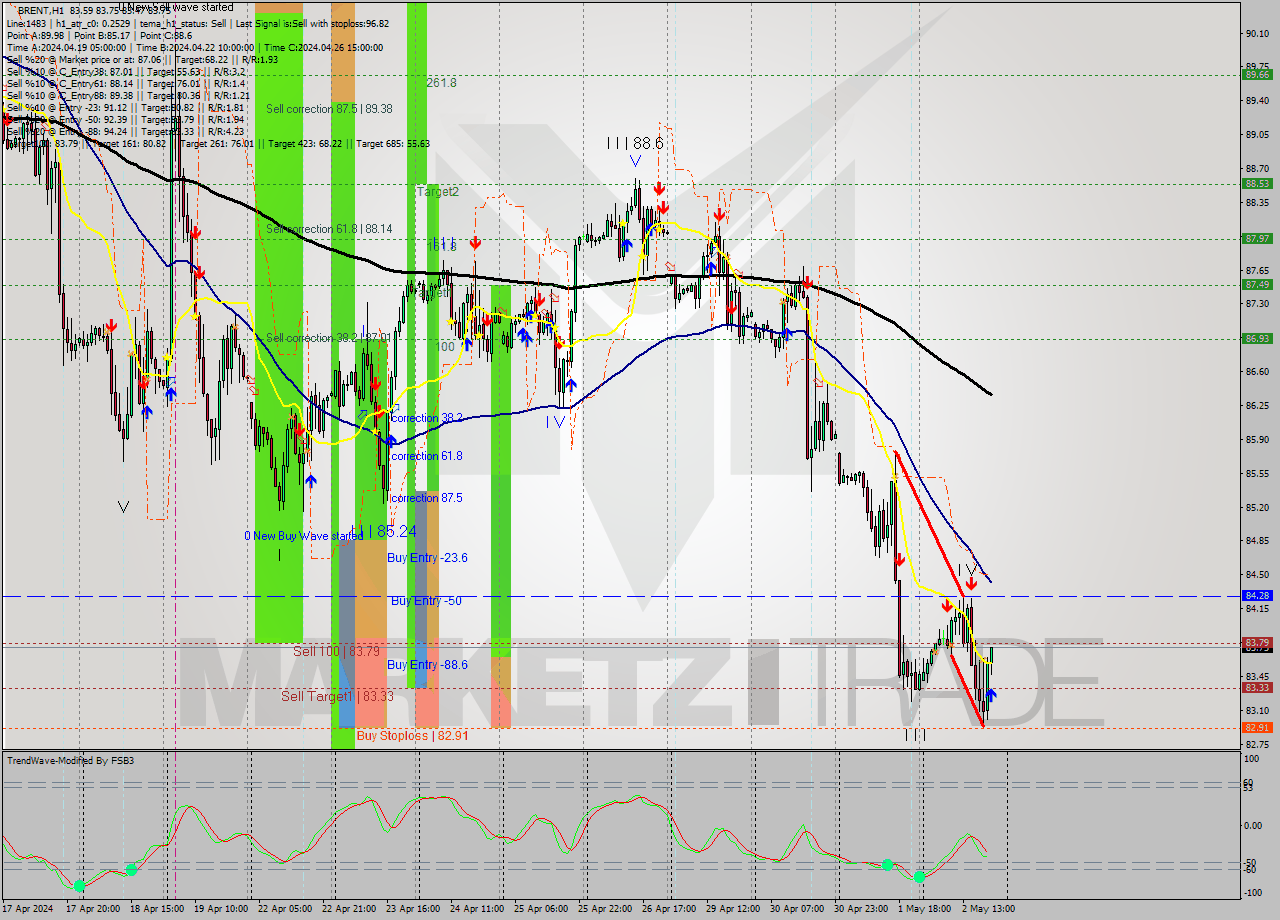Click the '17 Apr 2024' date label
Viewport: 1280px width, 920px height.
coord(26,909)
